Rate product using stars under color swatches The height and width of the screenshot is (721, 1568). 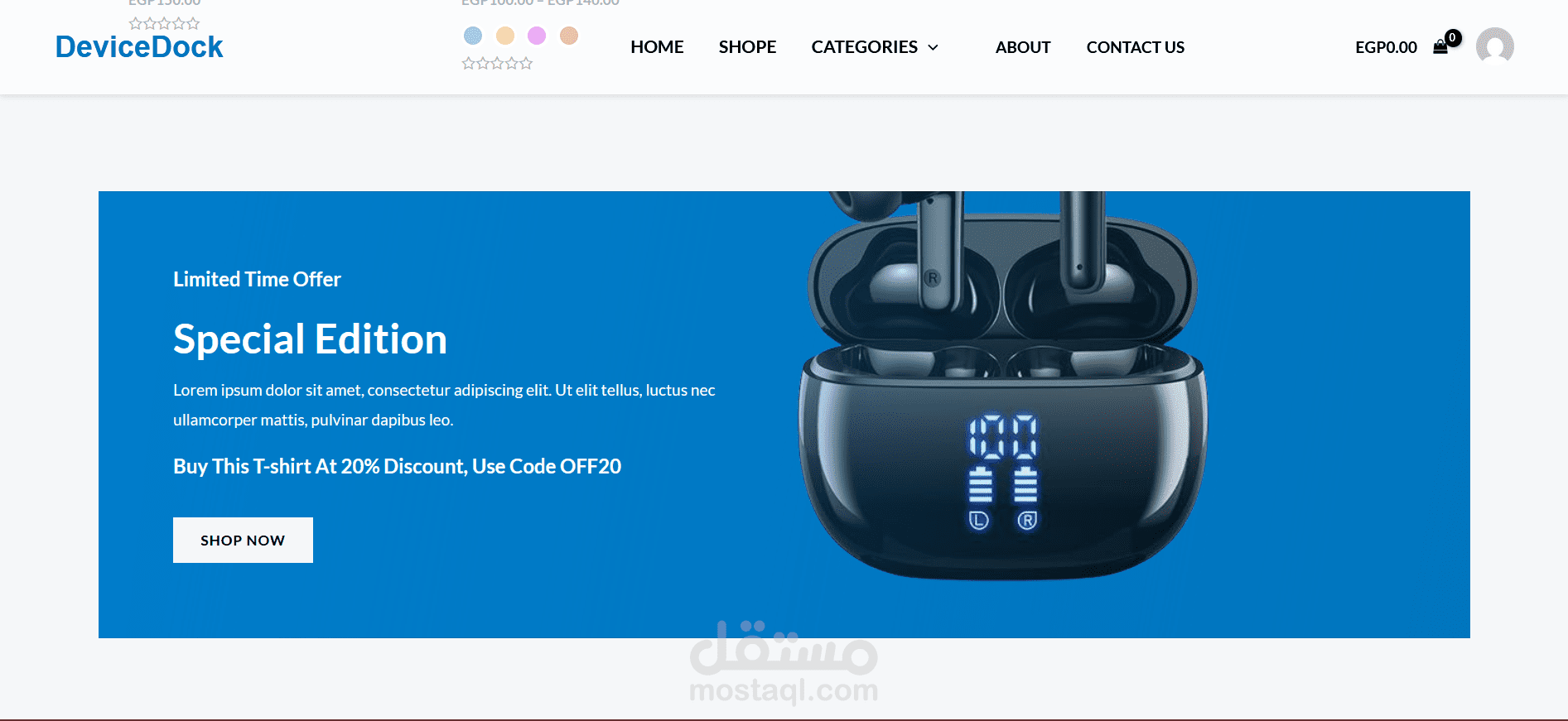[497, 64]
